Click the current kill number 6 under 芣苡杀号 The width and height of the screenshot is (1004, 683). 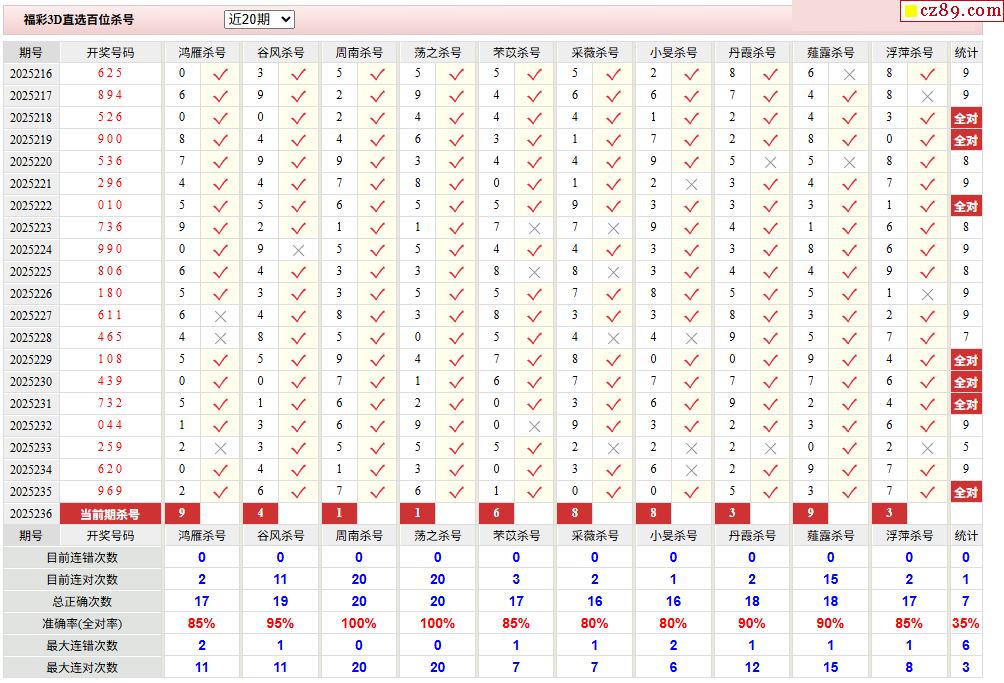tap(496, 513)
